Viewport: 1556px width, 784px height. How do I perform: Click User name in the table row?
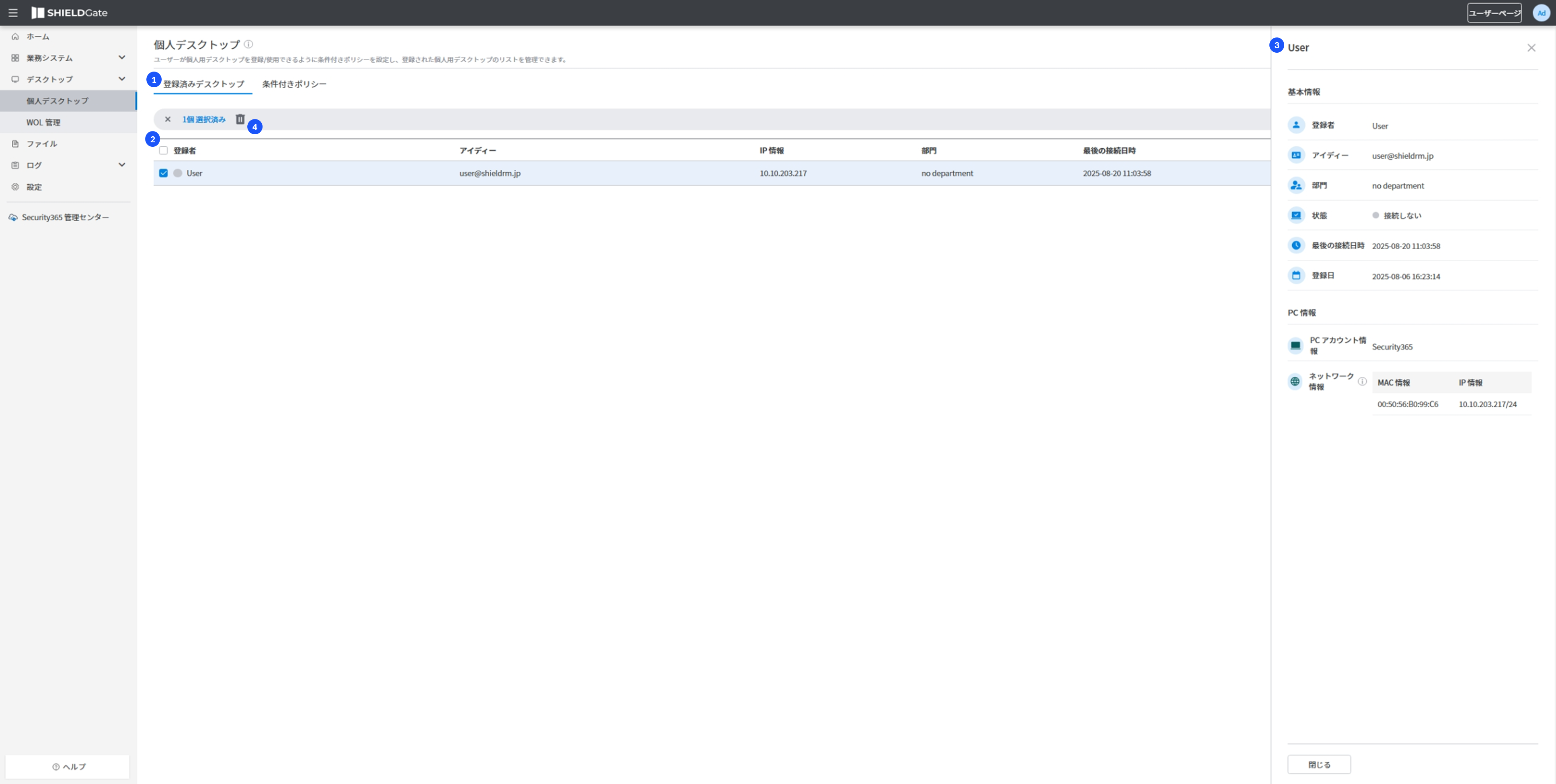(194, 173)
